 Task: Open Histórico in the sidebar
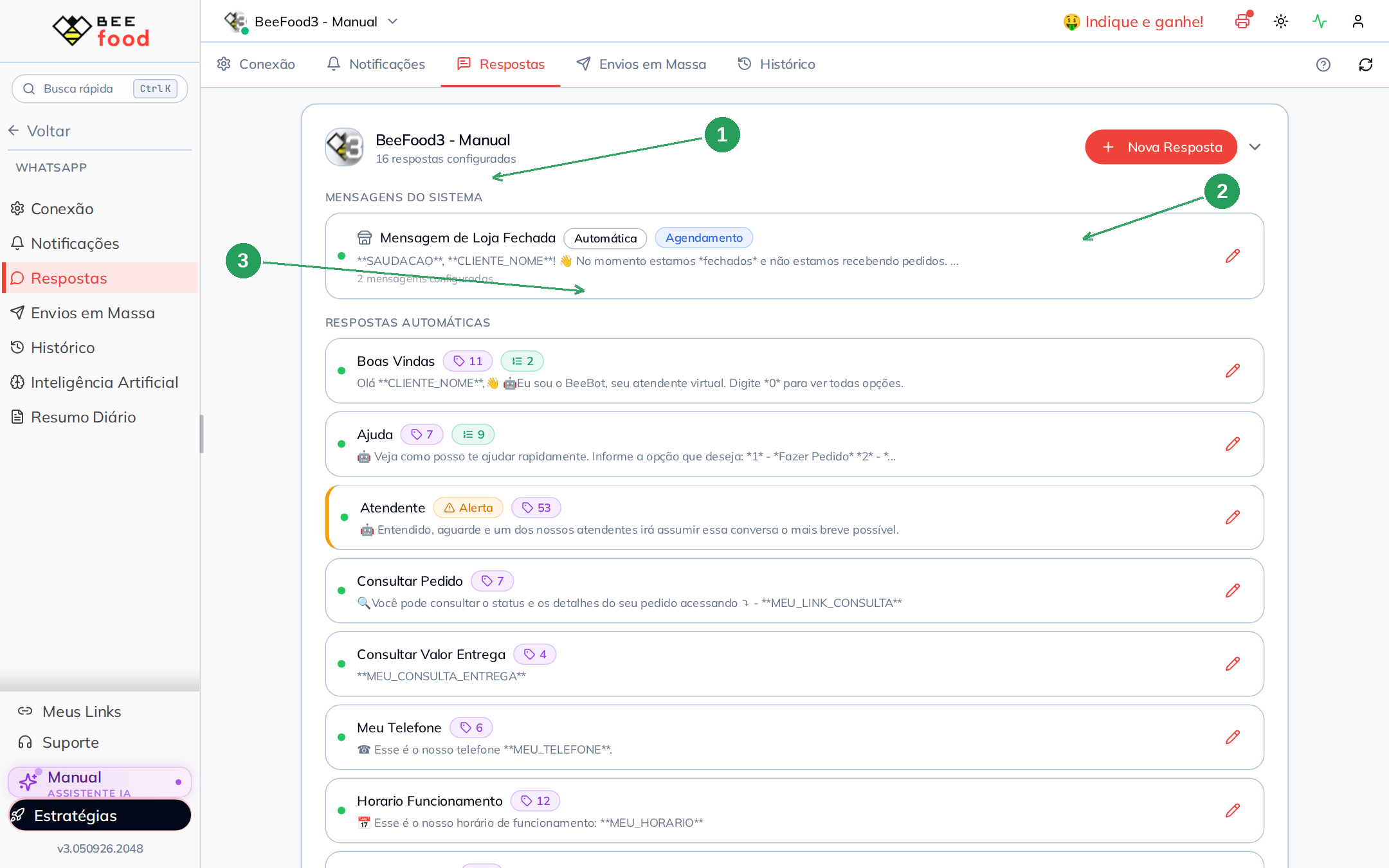click(100, 348)
